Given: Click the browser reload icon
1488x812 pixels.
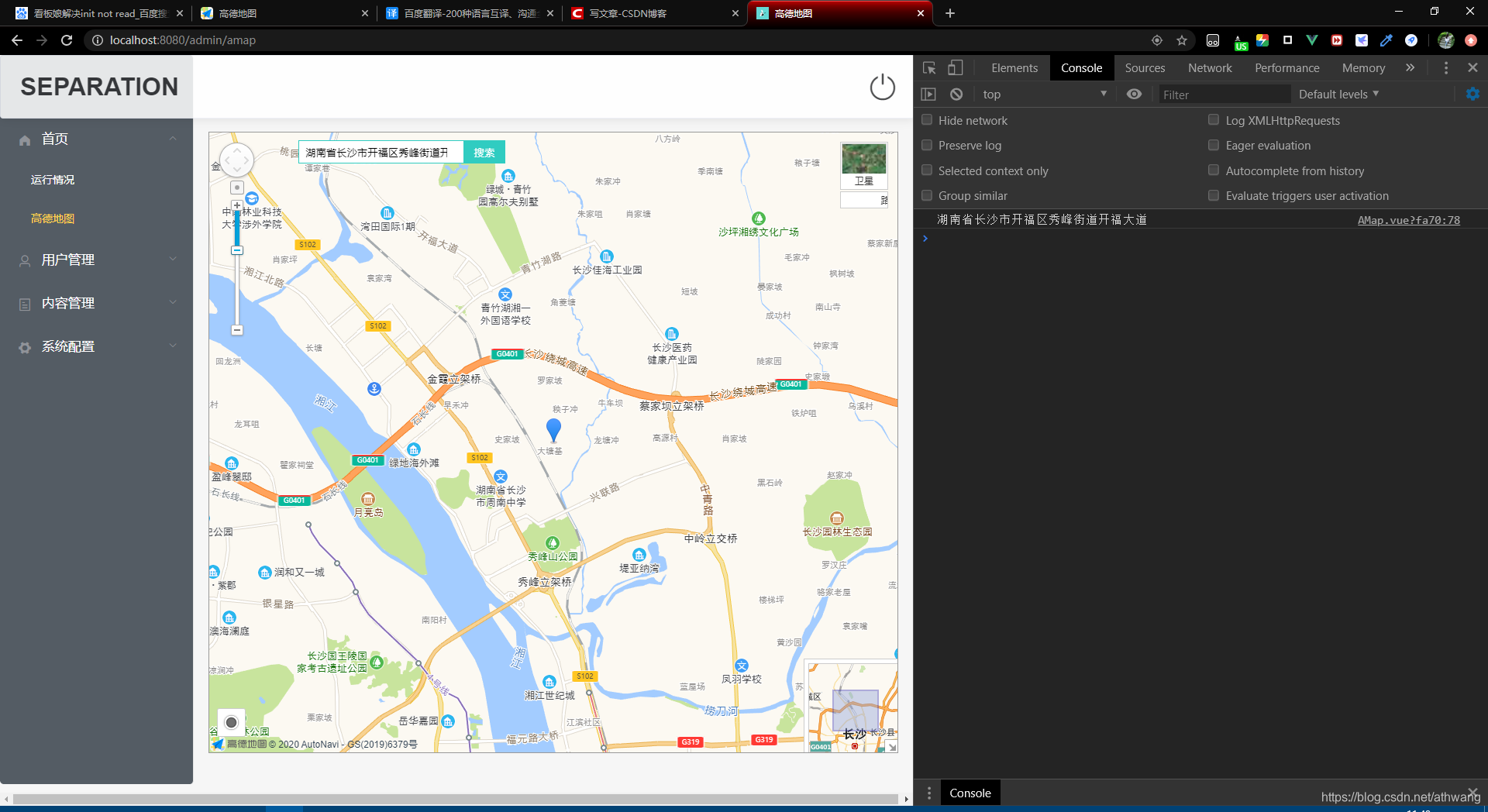Looking at the screenshot, I should [x=67, y=40].
